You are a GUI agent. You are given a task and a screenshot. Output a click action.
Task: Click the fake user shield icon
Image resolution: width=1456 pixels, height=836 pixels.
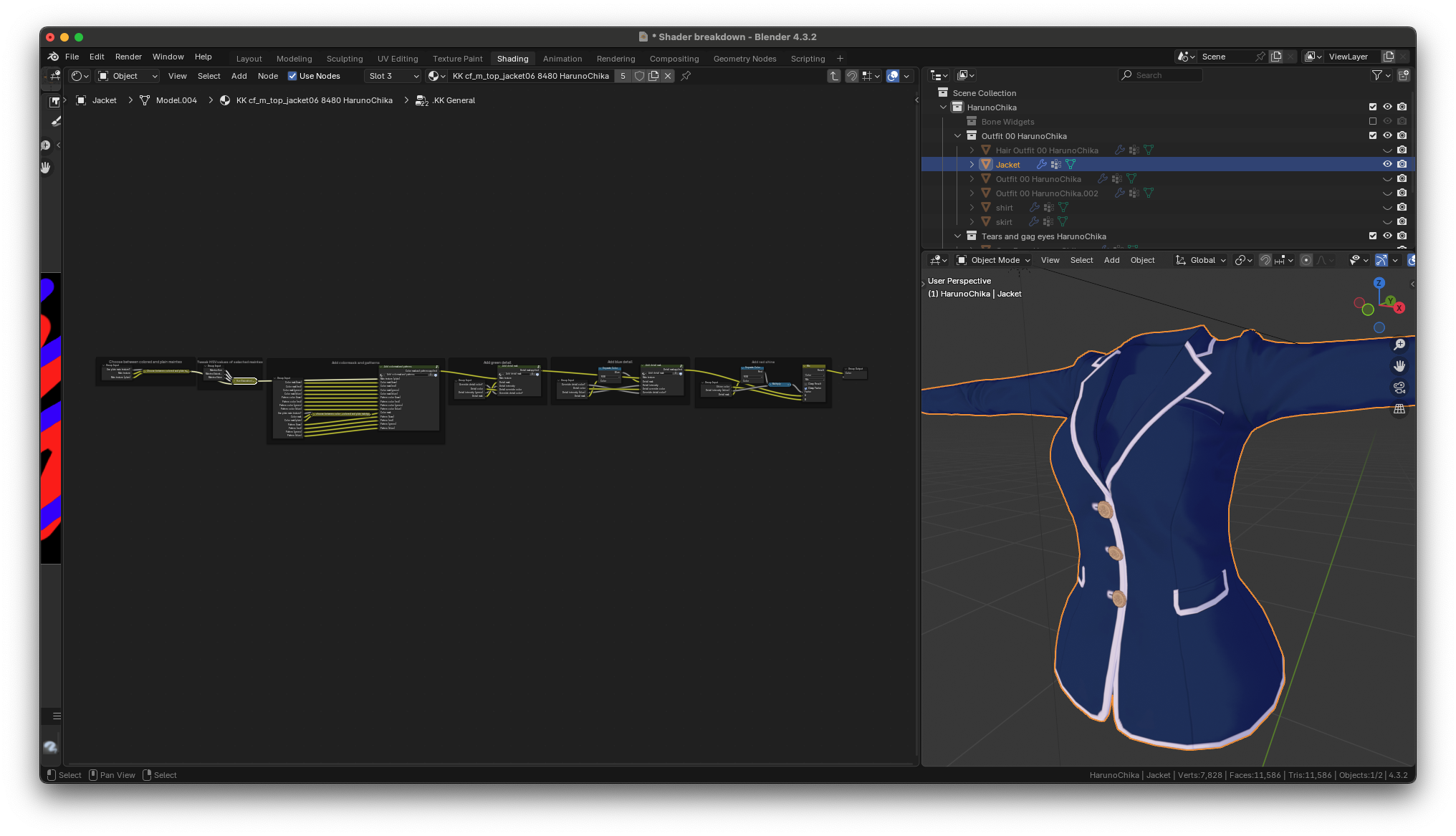click(x=639, y=76)
